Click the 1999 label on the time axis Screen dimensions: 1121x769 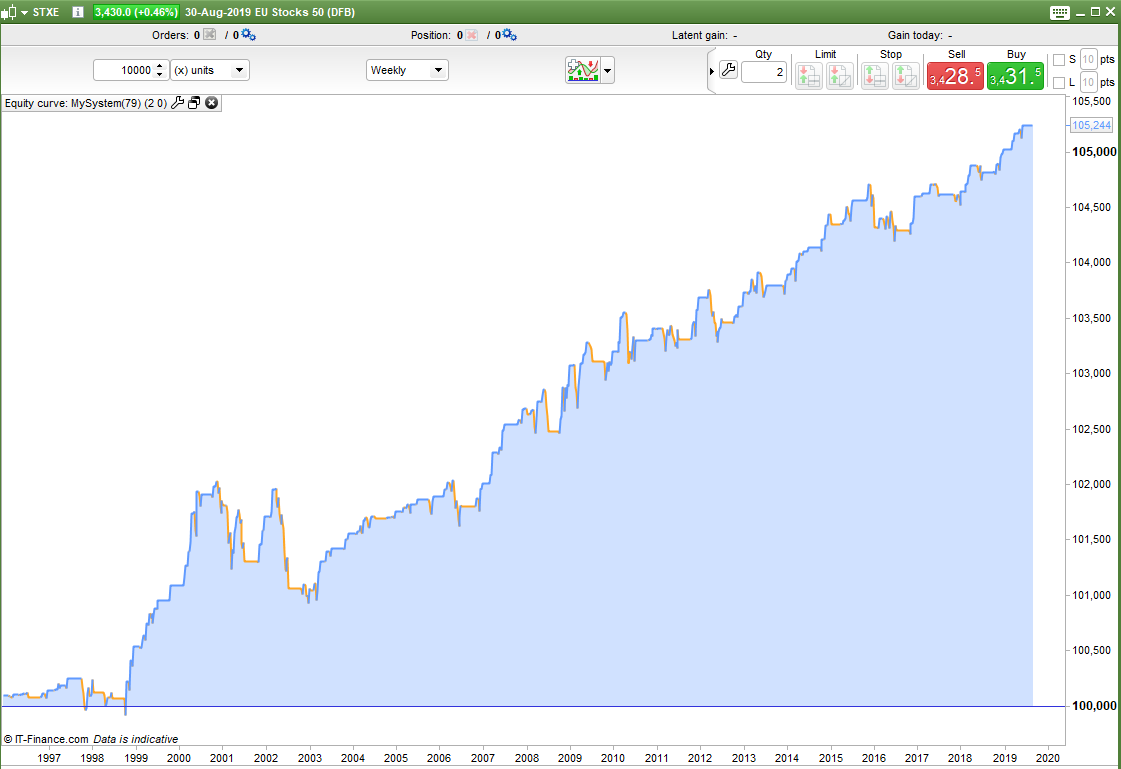click(136, 758)
